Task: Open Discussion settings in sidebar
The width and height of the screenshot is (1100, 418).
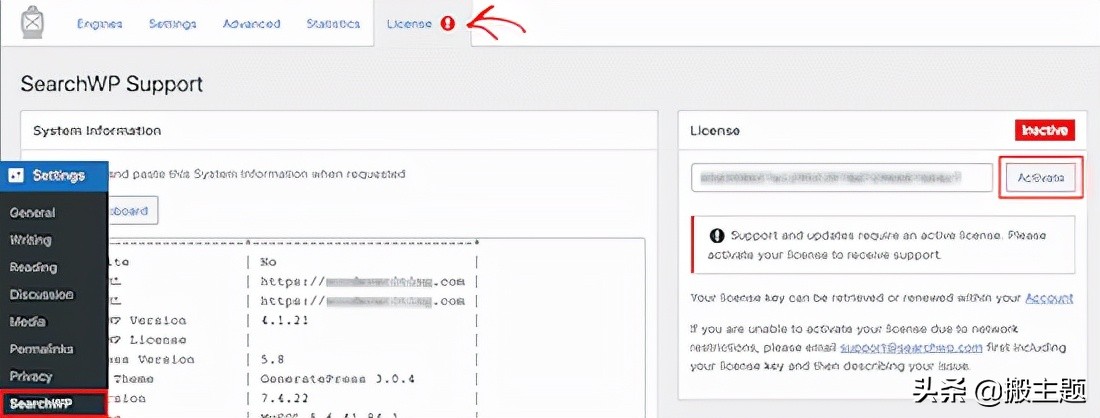Action: pyautogui.click(x=41, y=295)
